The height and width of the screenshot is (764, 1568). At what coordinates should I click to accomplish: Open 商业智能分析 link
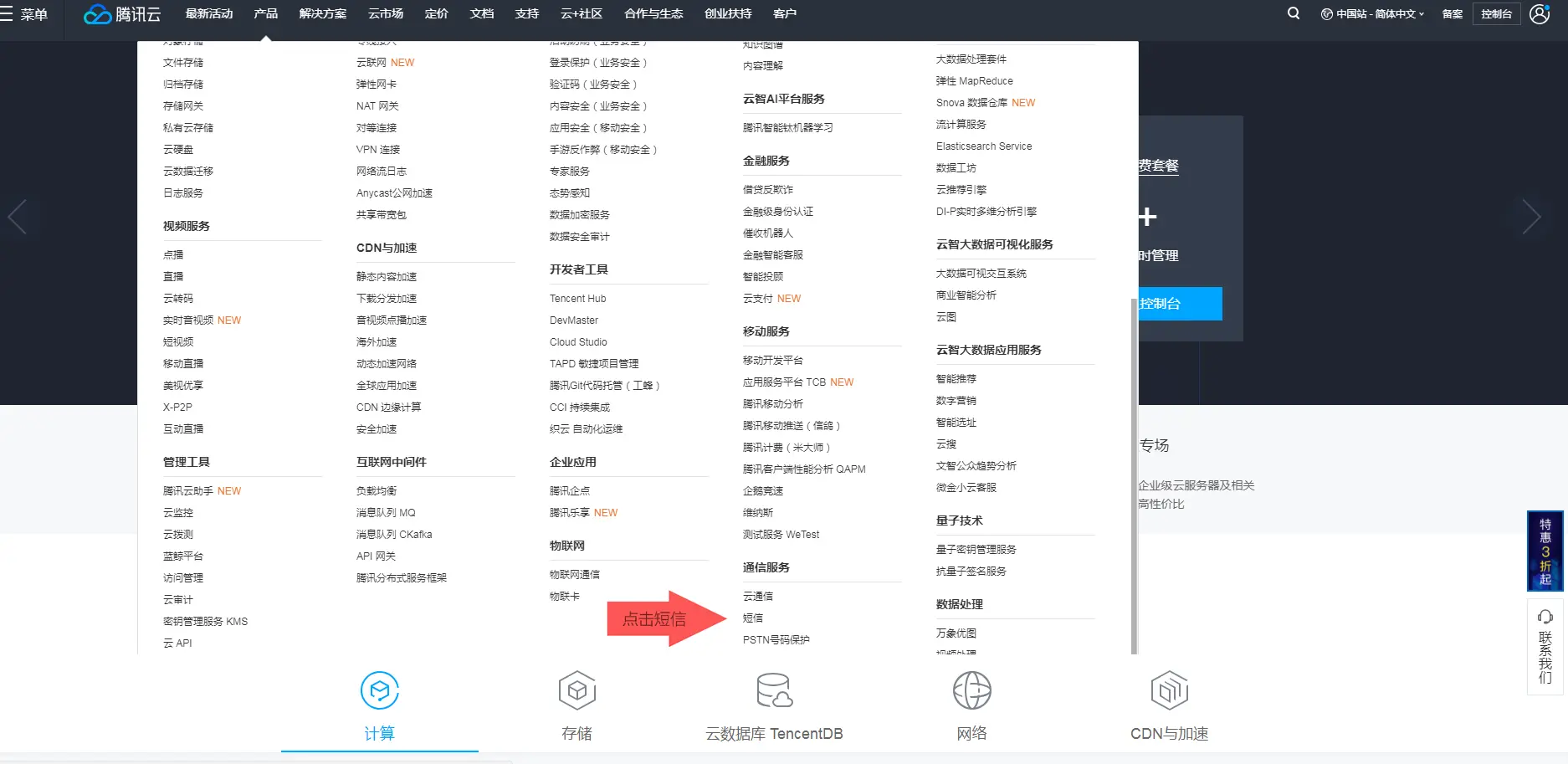click(966, 295)
